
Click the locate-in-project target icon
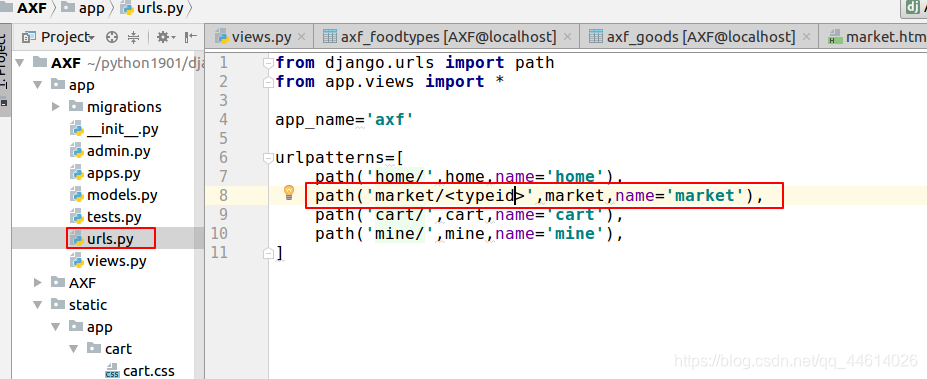[x=112, y=37]
